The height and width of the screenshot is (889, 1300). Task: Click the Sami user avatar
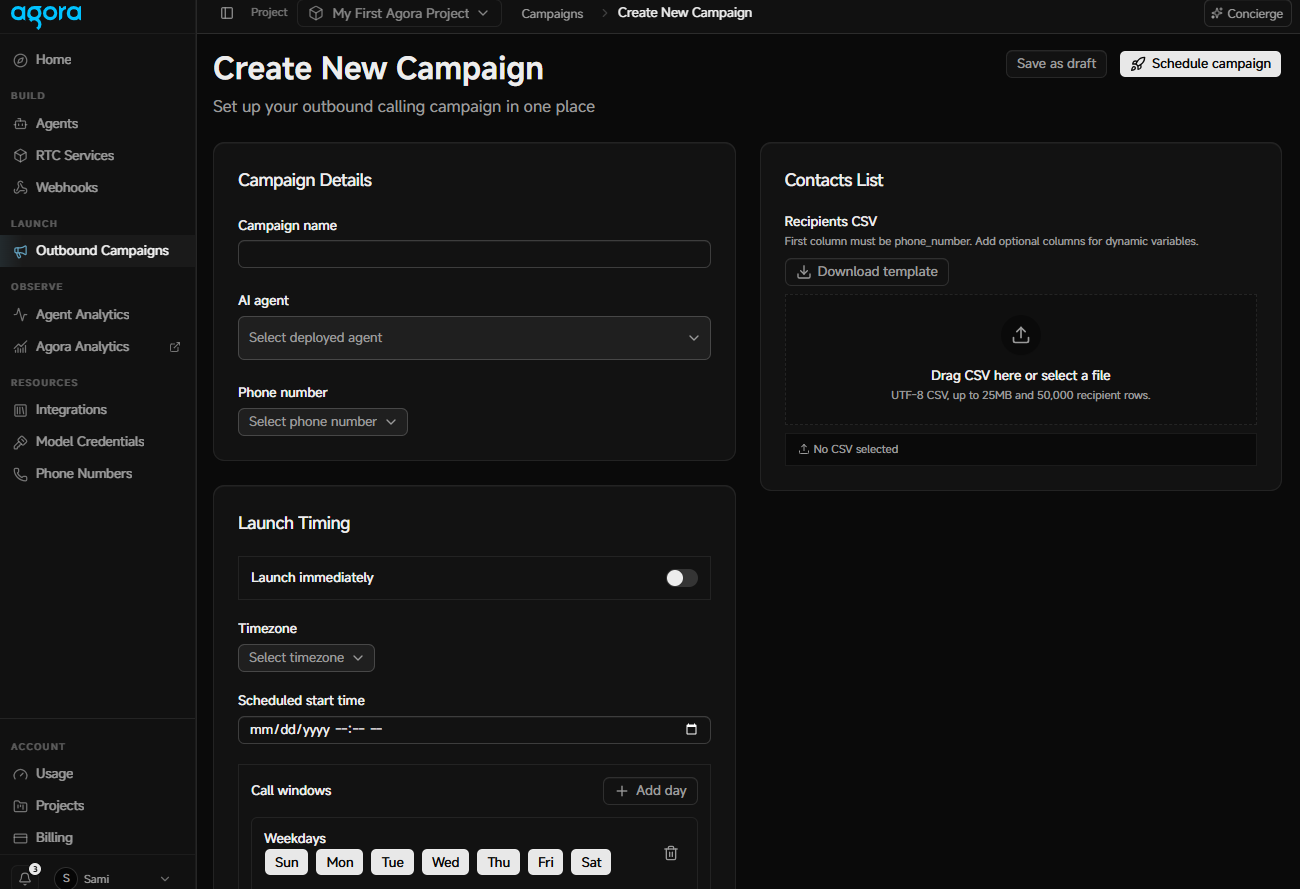coord(67,879)
